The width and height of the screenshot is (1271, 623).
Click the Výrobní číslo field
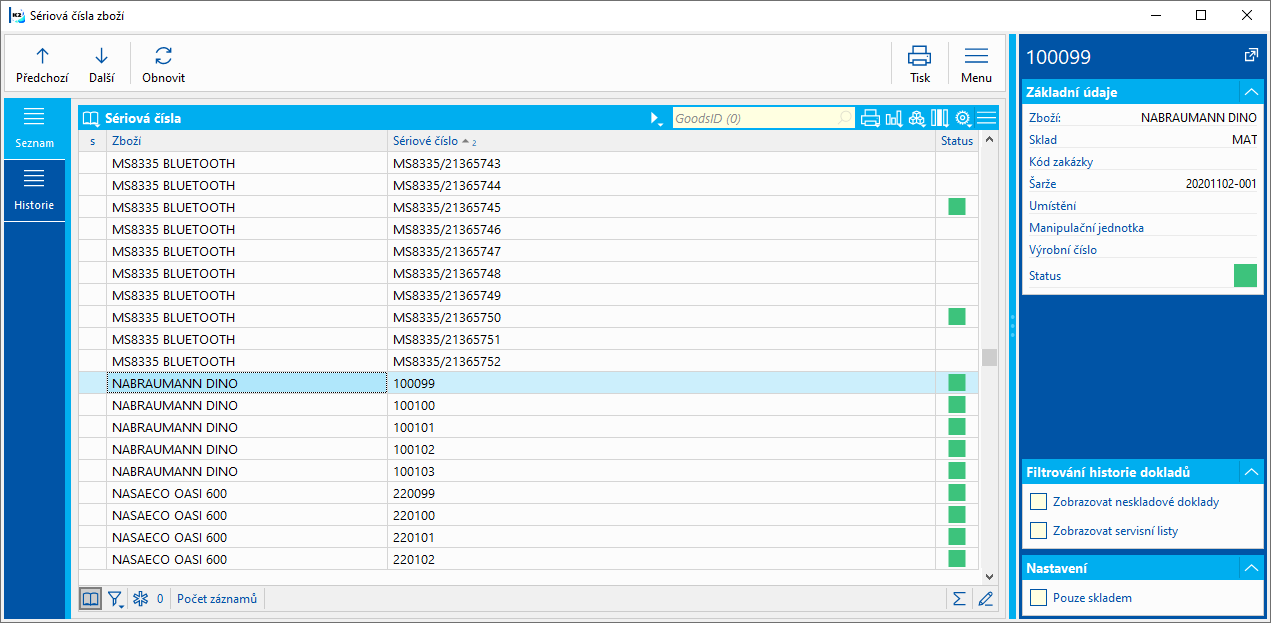(1142, 250)
